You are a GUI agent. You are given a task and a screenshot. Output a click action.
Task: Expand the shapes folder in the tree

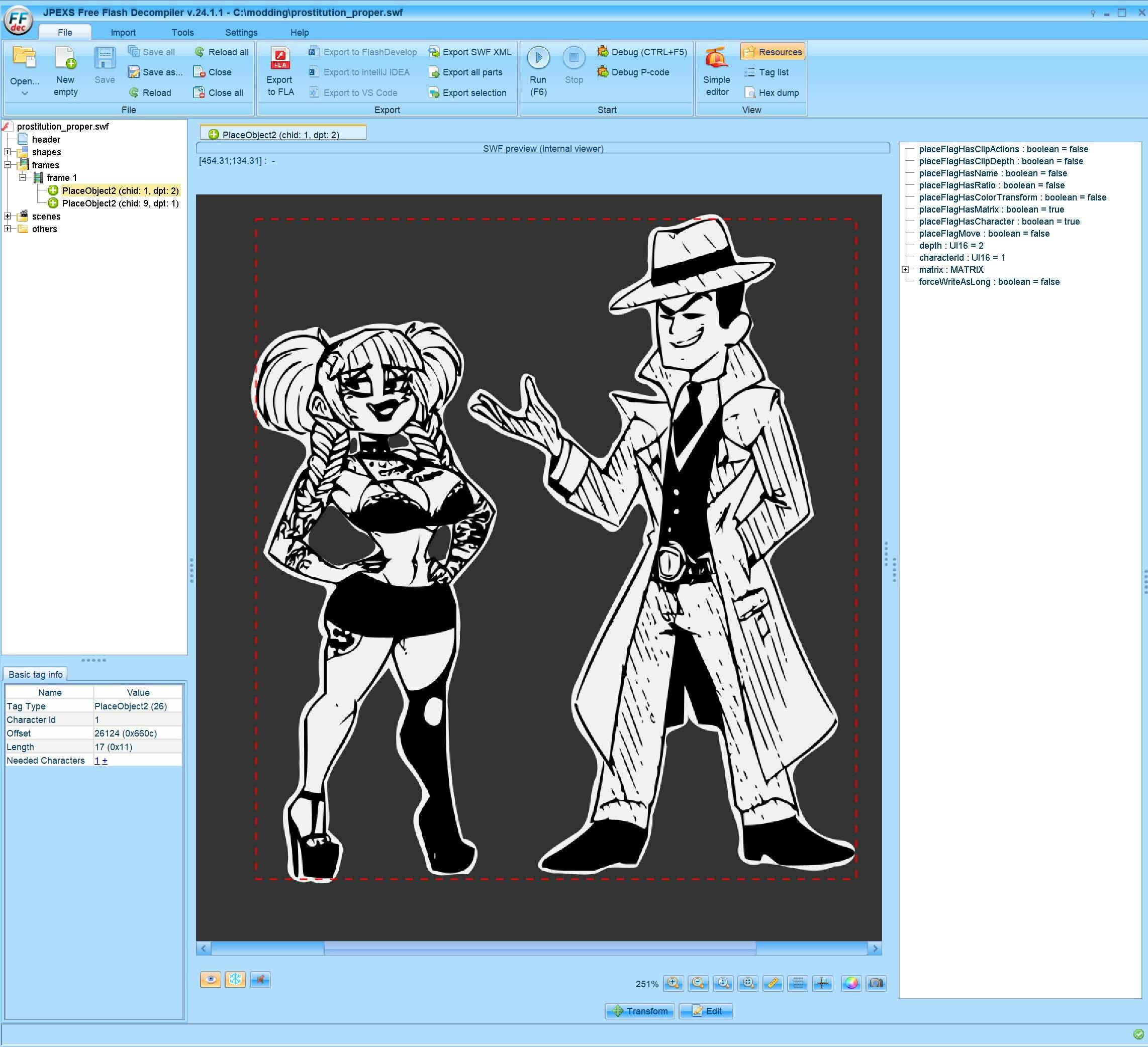pyautogui.click(x=8, y=152)
